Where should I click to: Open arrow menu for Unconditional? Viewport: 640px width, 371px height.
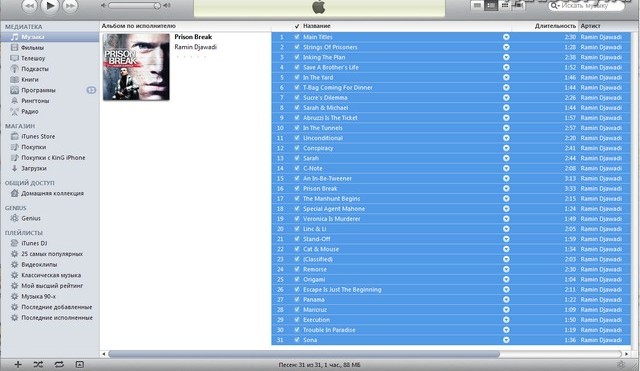(506, 138)
